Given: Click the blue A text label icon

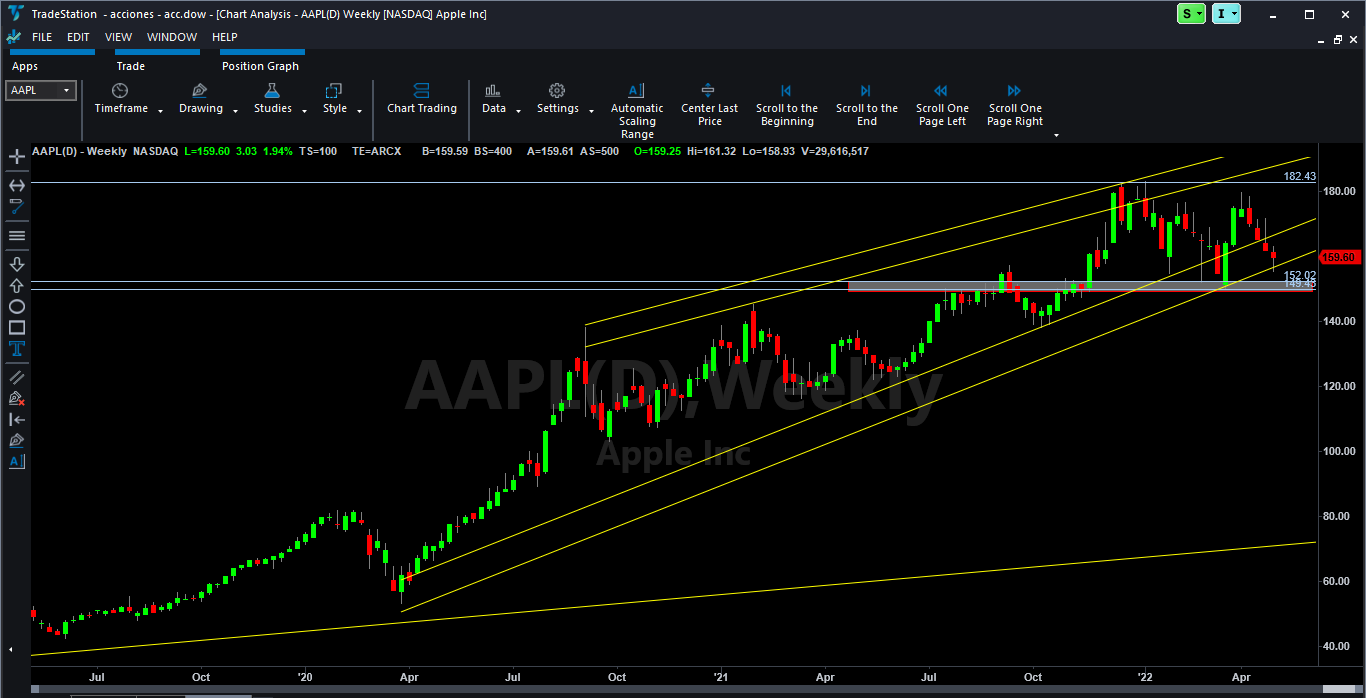Looking at the screenshot, I should coord(17,461).
